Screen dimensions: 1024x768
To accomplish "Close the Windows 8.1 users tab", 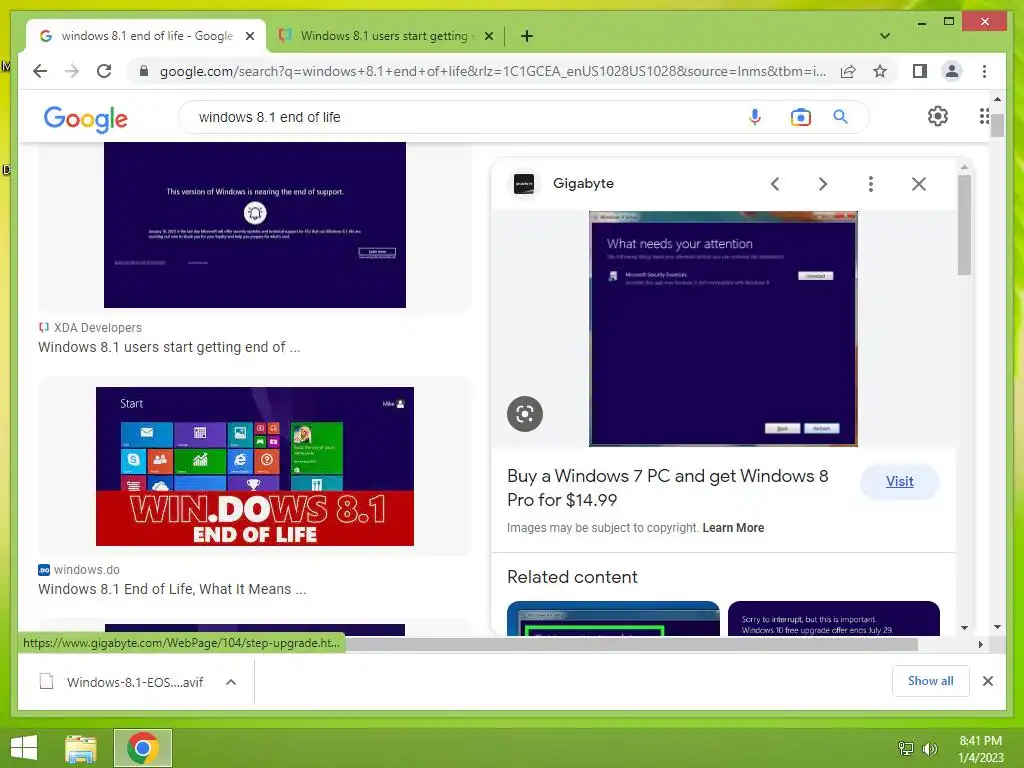I will 488,36.
